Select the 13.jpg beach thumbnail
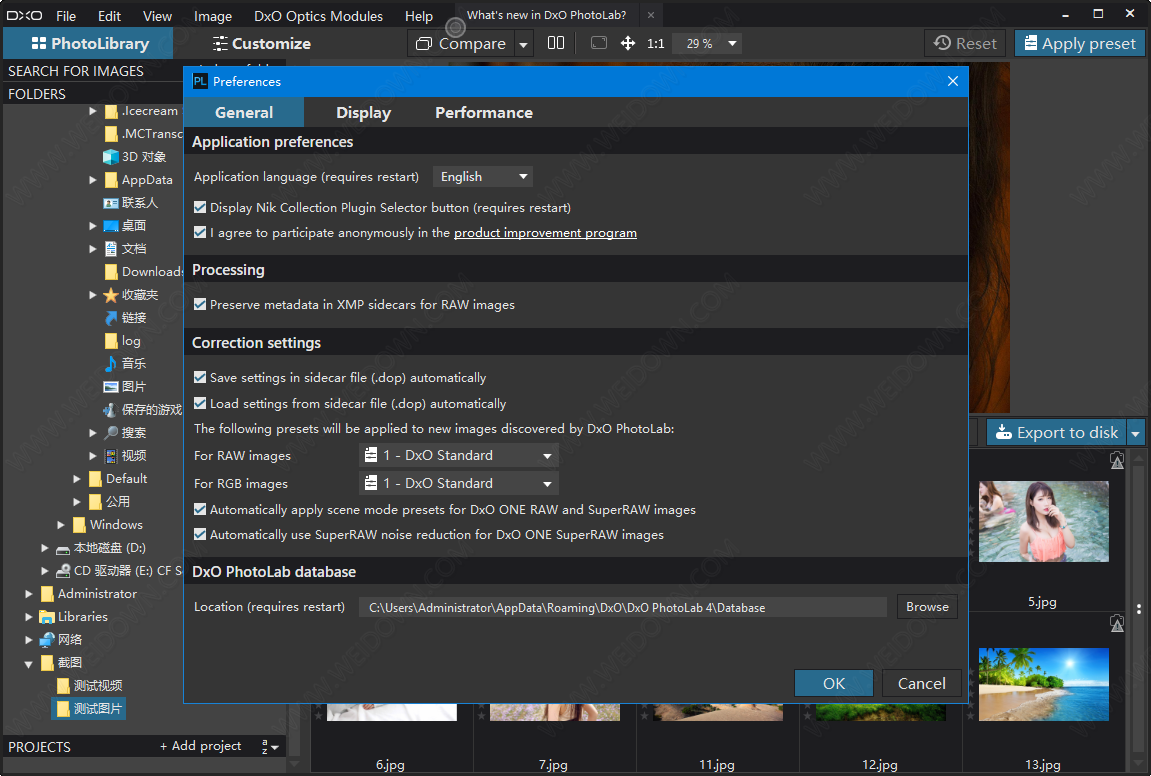Image resolution: width=1151 pixels, height=776 pixels. click(x=1044, y=684)
